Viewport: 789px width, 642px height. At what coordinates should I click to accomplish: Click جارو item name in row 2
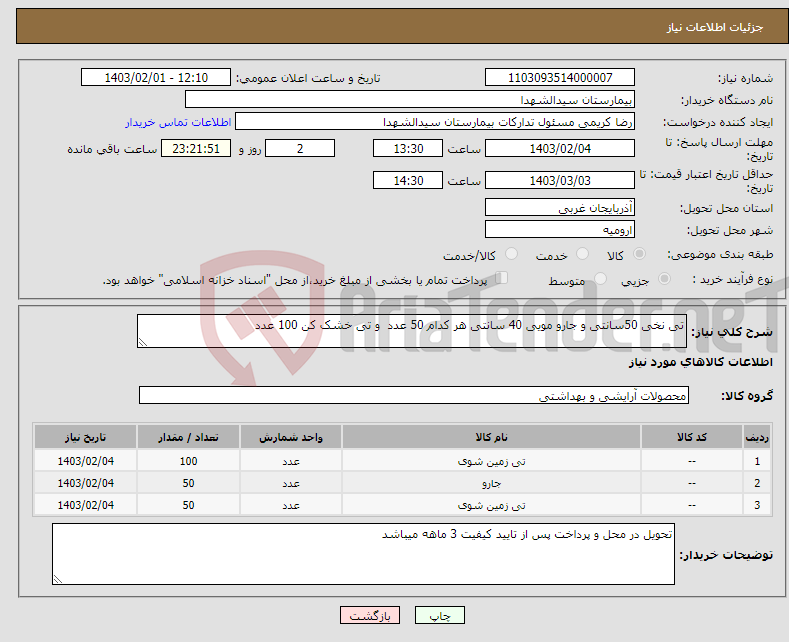(x=491, y=484)
